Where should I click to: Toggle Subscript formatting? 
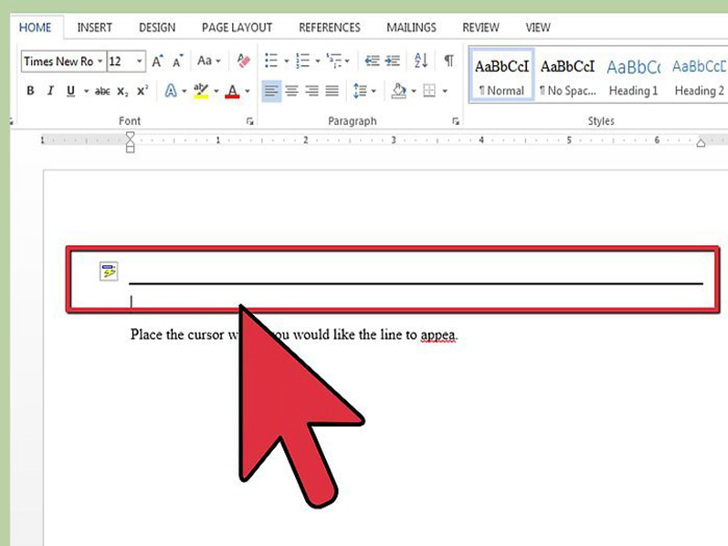[x=122, y=91]
